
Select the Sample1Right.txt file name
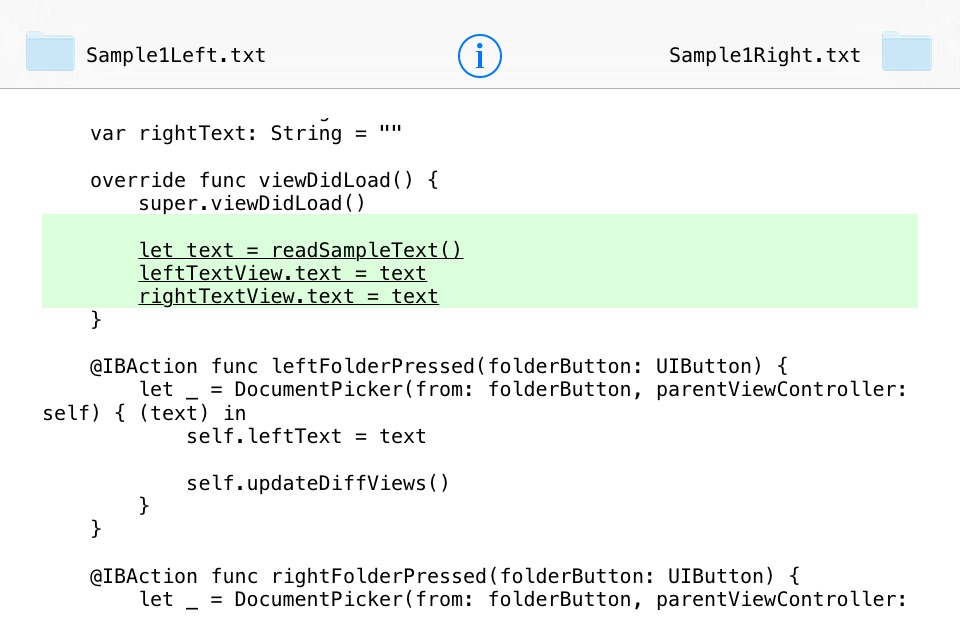click(x=765, y=55)
